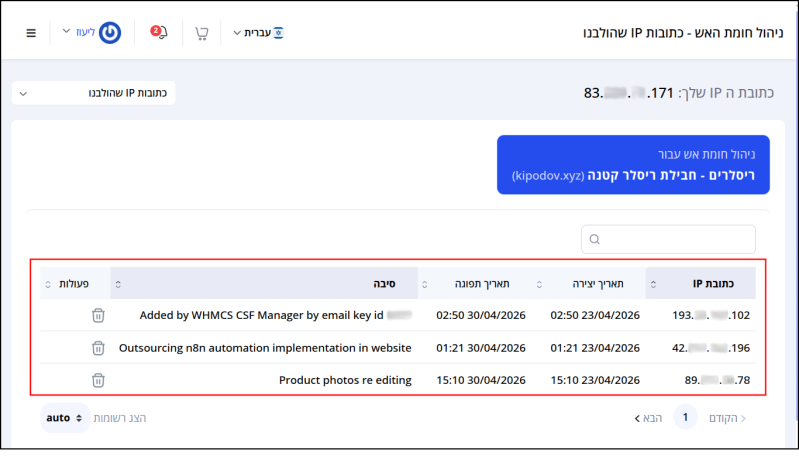
Task: Click creation date 15:10 23/04/2026
Action: coord(595,380)
